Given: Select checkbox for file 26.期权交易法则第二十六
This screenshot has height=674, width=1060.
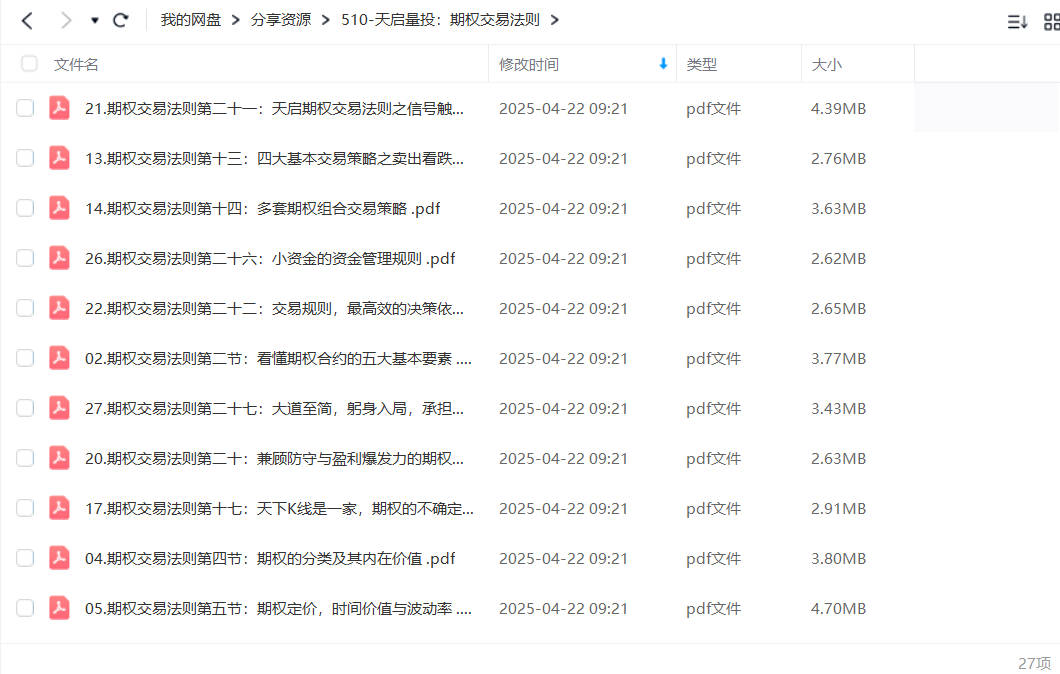Looking at the screenshot, I should coord(25,258).
